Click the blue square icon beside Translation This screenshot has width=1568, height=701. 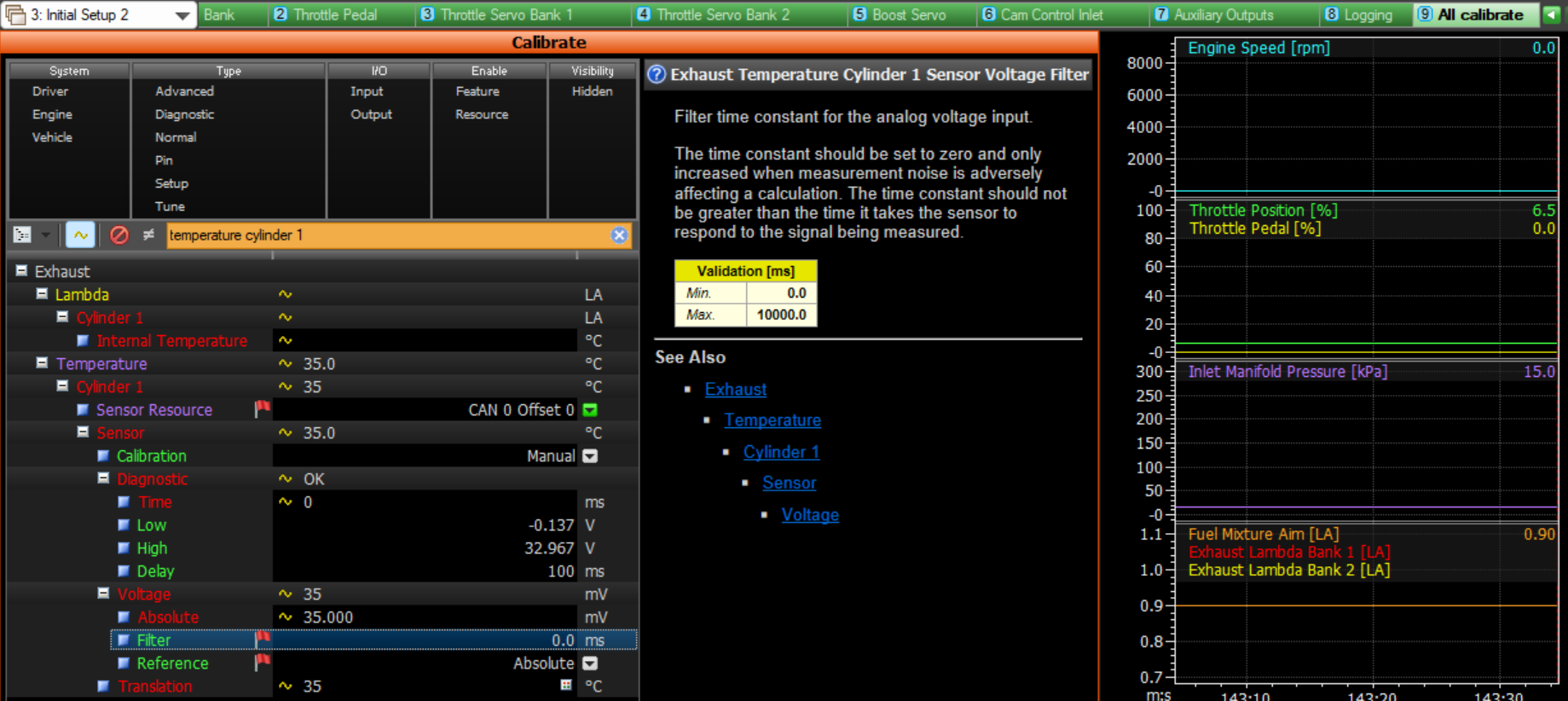click(103, 686)
